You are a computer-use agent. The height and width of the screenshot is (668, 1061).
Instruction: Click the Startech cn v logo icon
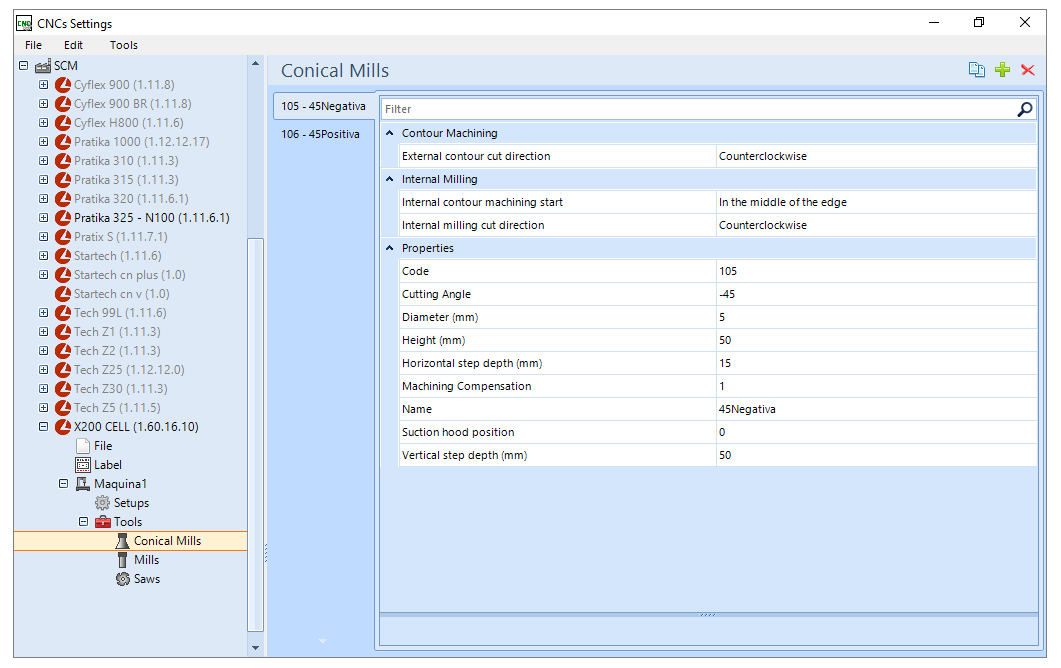(x=63, y=294)
